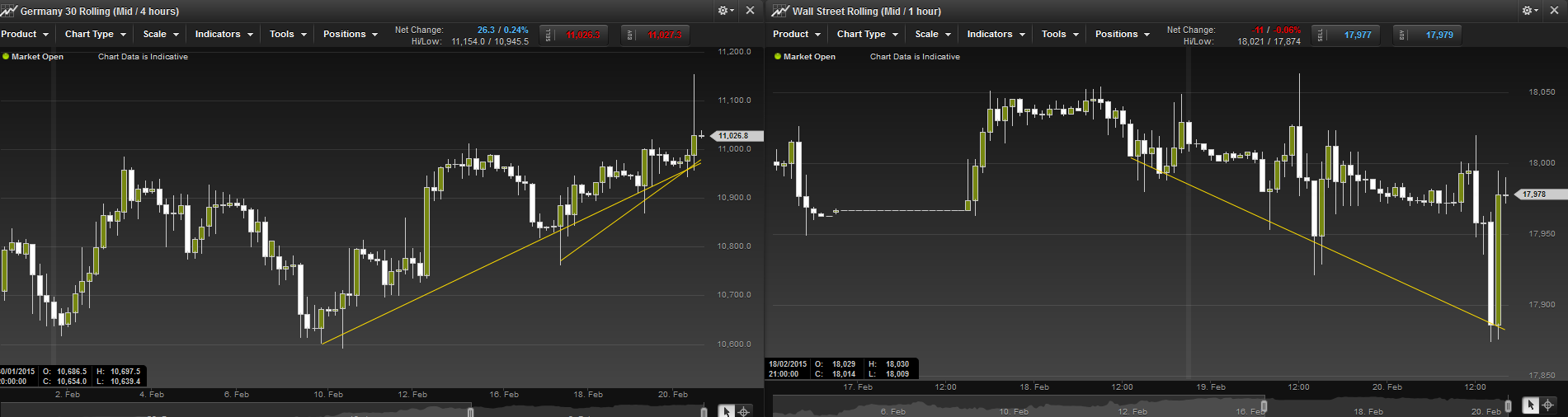Screen dimensions: 1568x417
Task: Open Scale dropdown in Wall Street chart
Action: click(933, 34)
